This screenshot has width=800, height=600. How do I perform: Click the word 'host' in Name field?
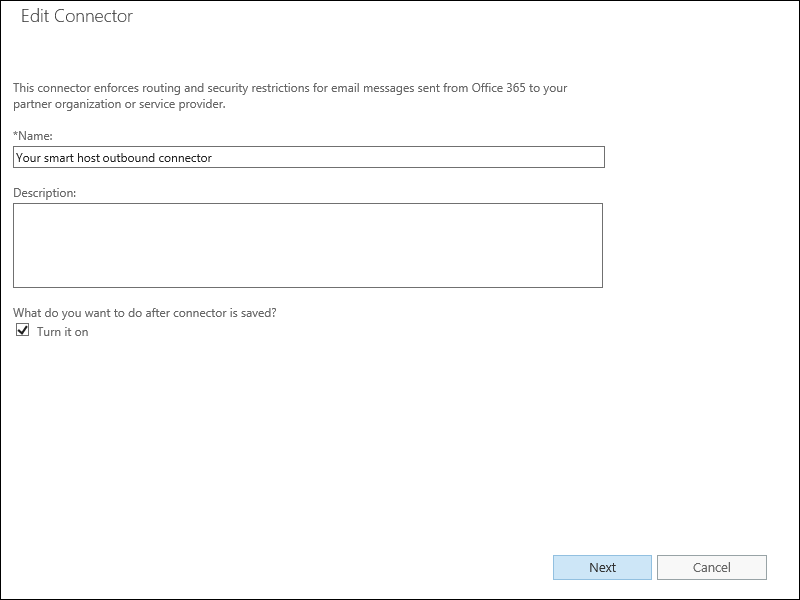click(88, 158)
